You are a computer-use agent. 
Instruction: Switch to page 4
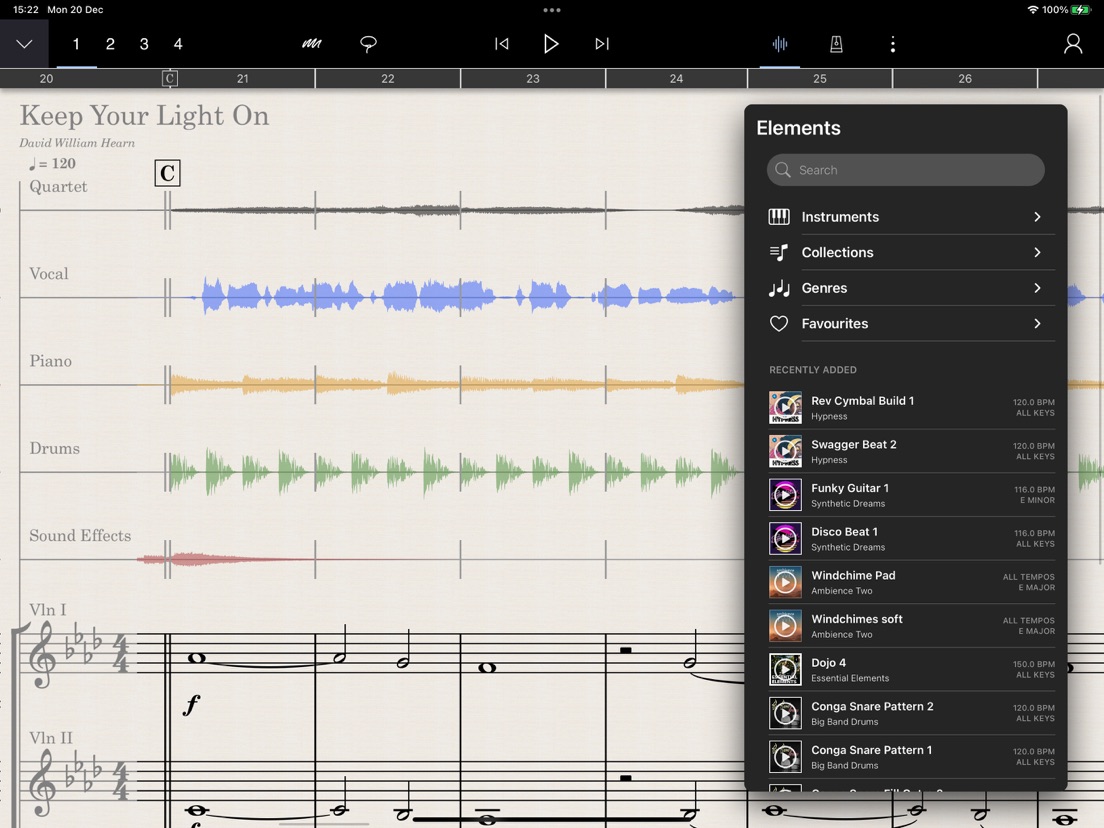coord(178,44)
